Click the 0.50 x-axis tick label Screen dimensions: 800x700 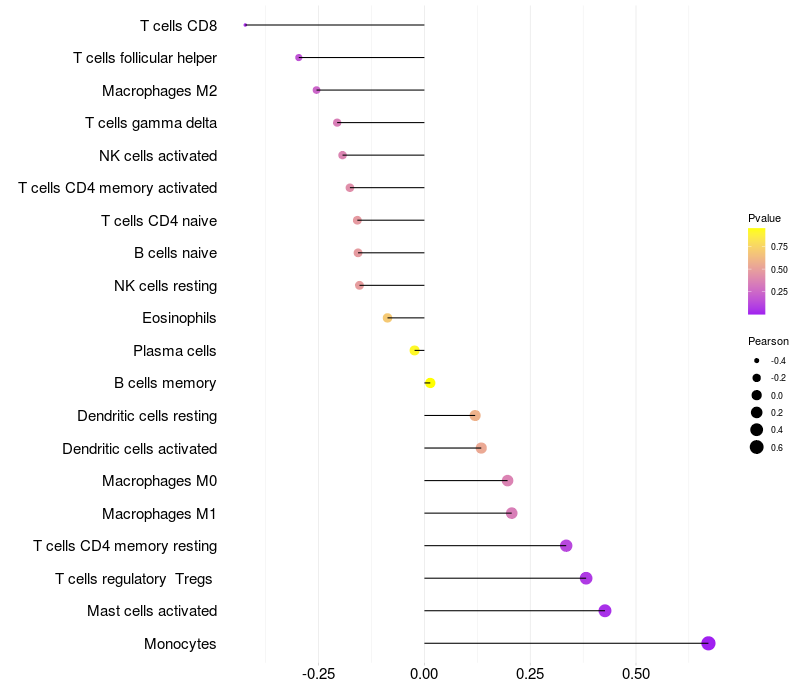tap(636, 674)
